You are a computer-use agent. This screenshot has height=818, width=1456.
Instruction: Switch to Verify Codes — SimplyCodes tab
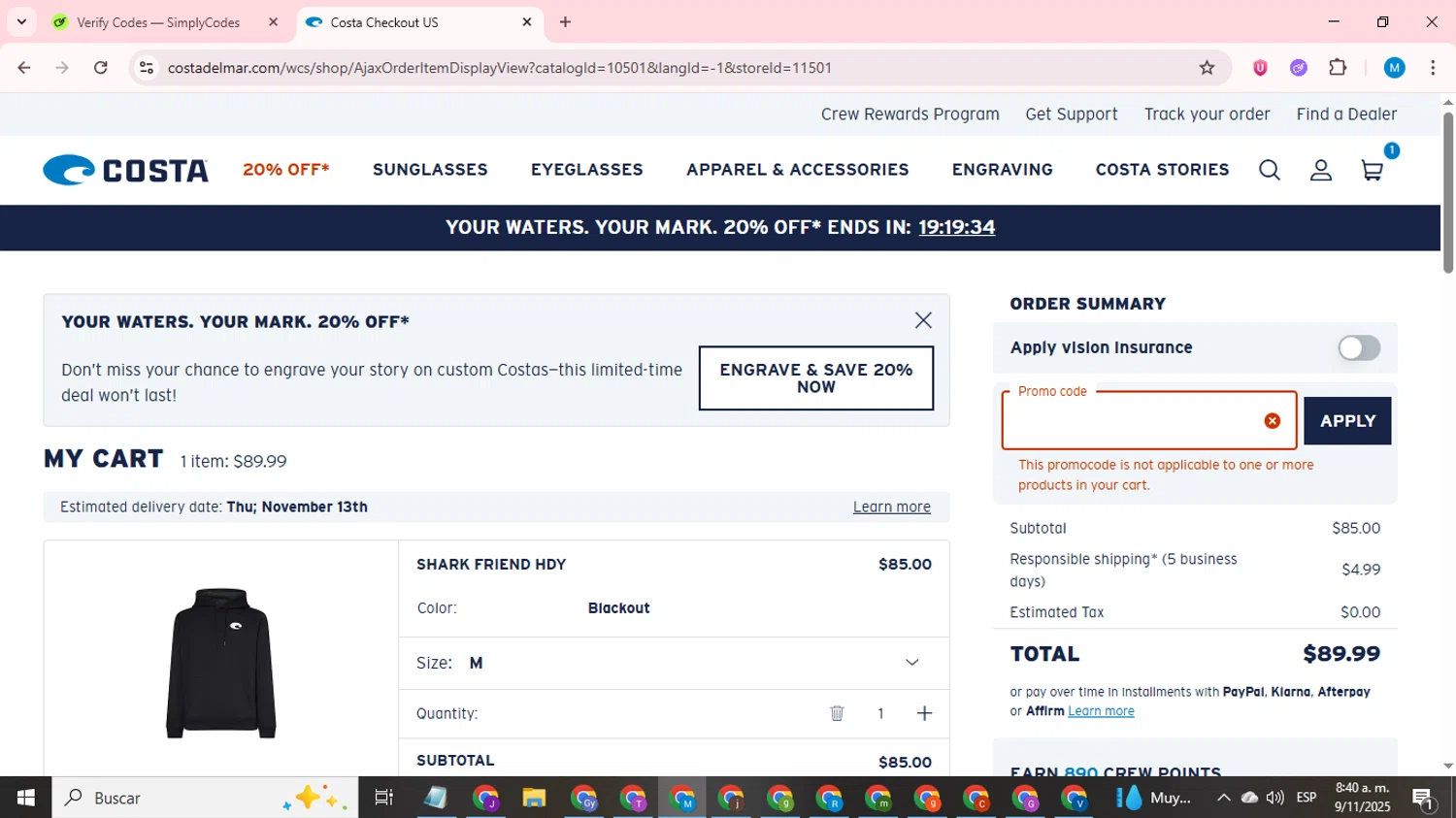click(x=158, y=21)
